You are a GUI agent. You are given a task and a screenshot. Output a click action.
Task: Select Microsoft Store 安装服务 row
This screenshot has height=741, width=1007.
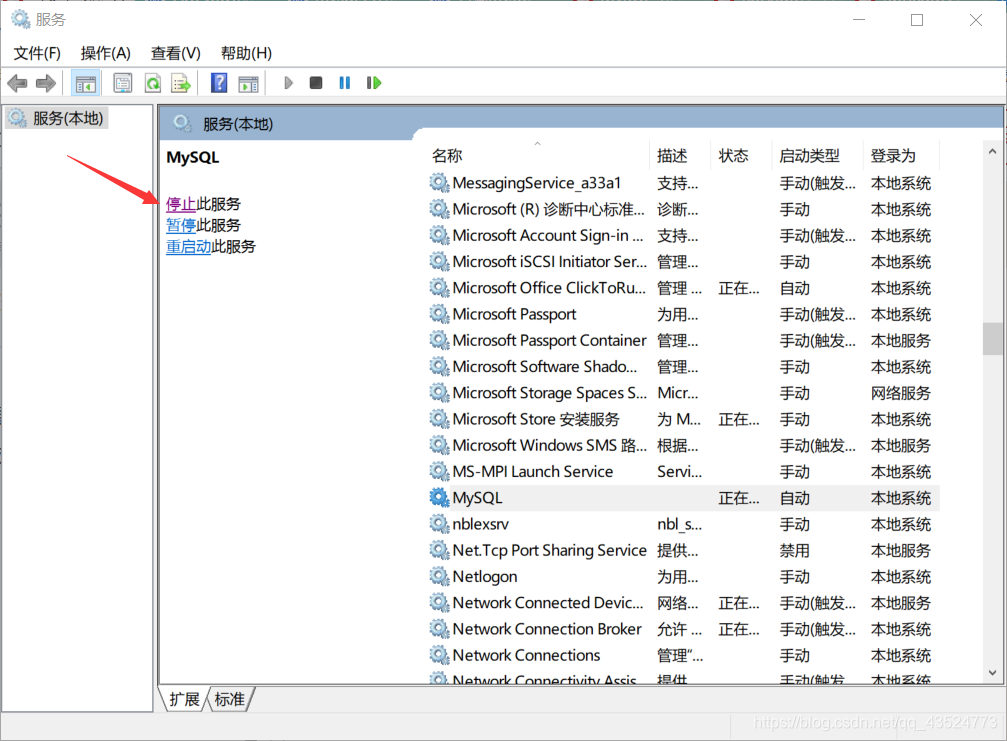[x=683, y=419]
